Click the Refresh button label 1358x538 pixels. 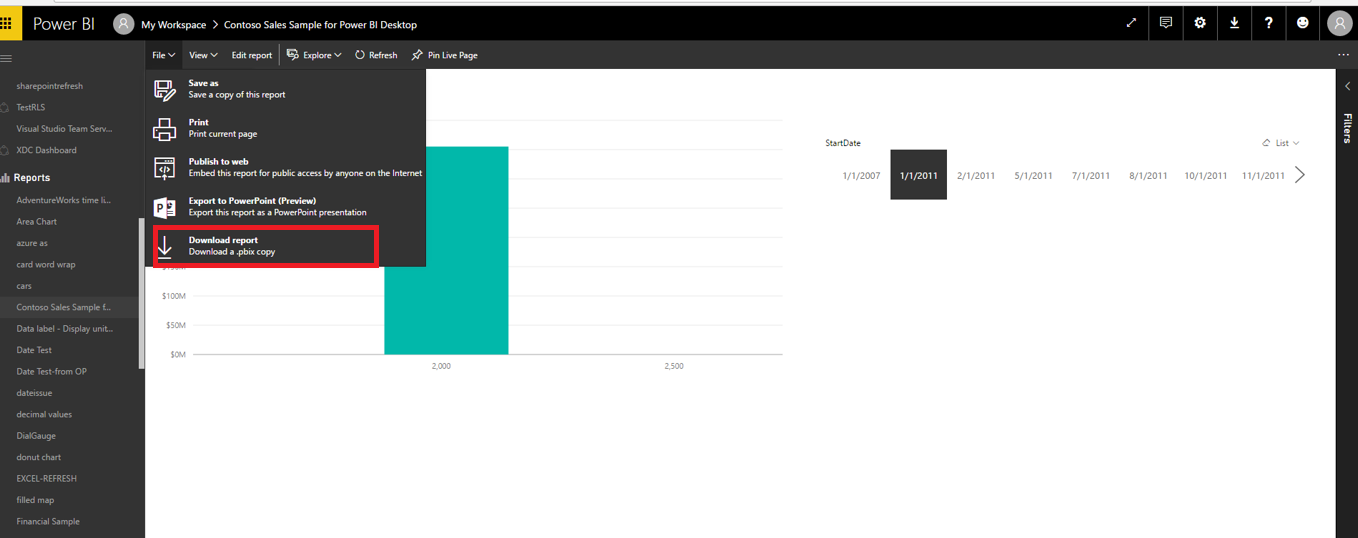pyautogui.click(x=383, y=55)
